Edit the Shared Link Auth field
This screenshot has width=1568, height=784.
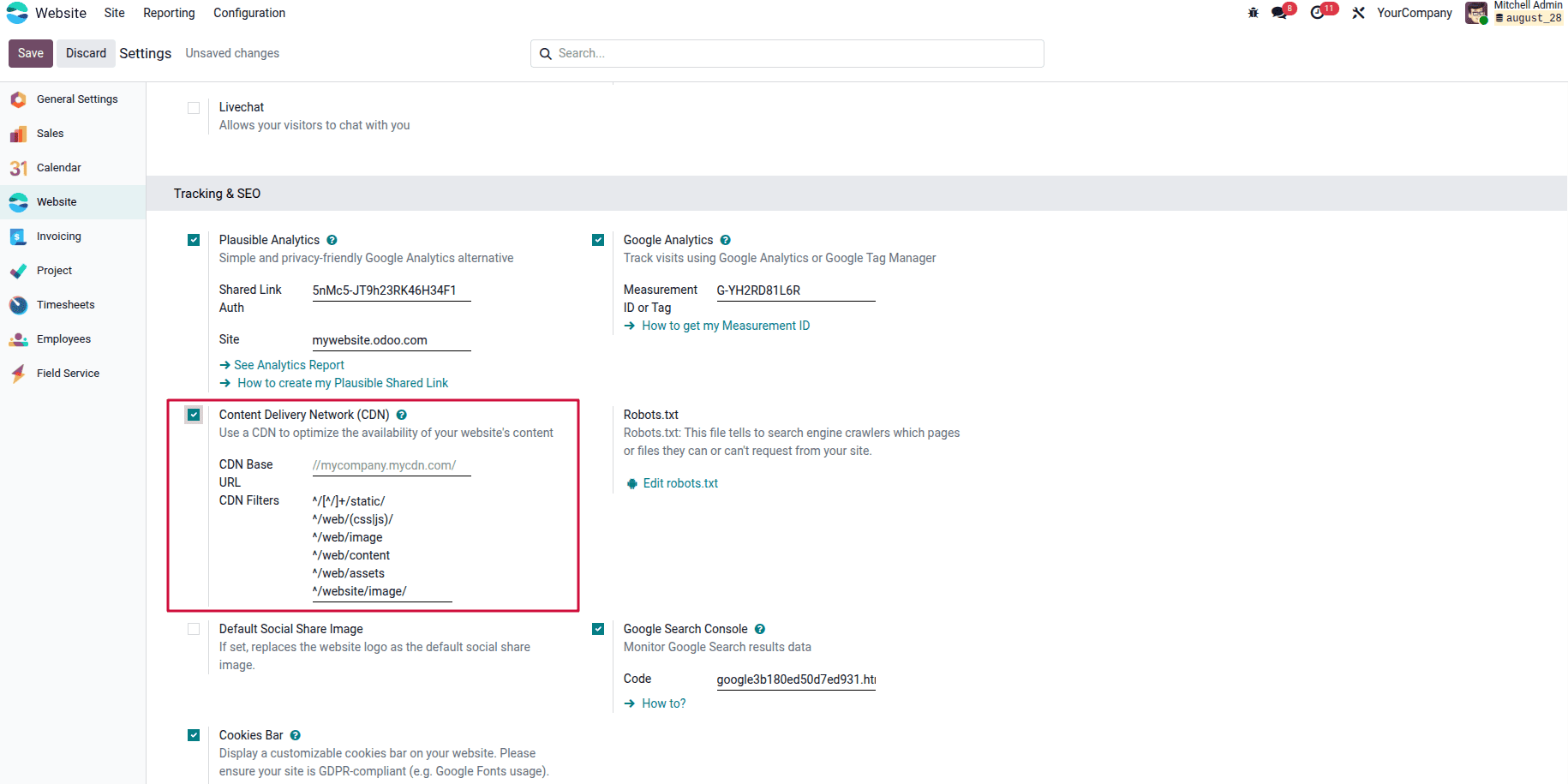[x=392, y=290]
